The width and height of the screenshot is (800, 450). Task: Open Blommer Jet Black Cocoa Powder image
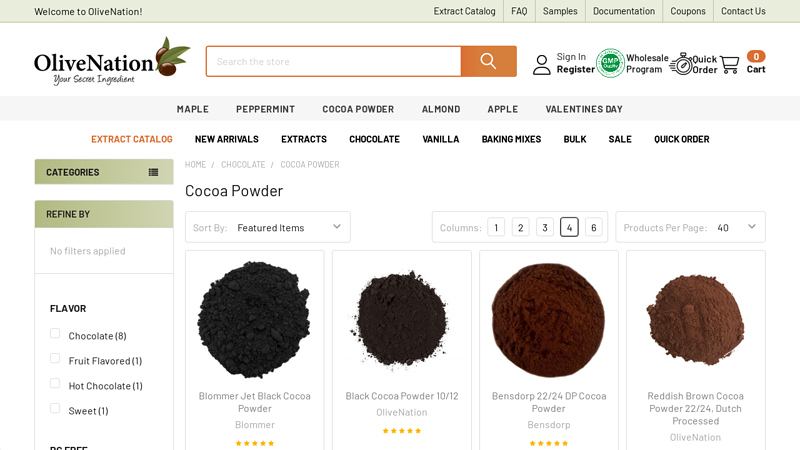255,320
